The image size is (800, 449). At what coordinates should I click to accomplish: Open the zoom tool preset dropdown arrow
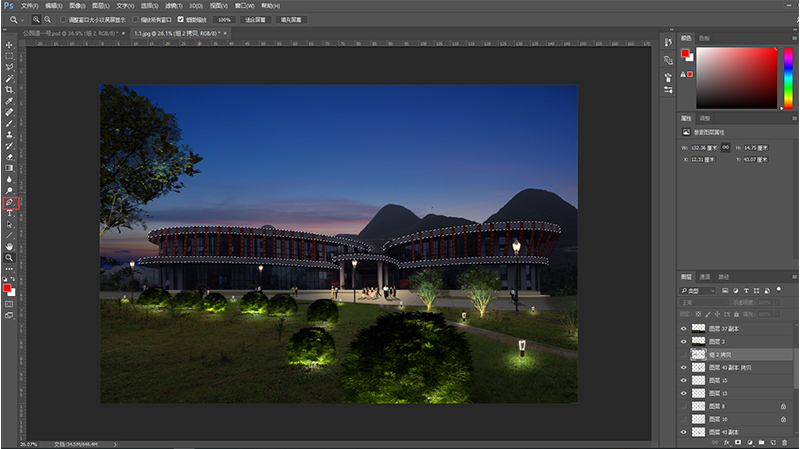(x=22, y=19)
